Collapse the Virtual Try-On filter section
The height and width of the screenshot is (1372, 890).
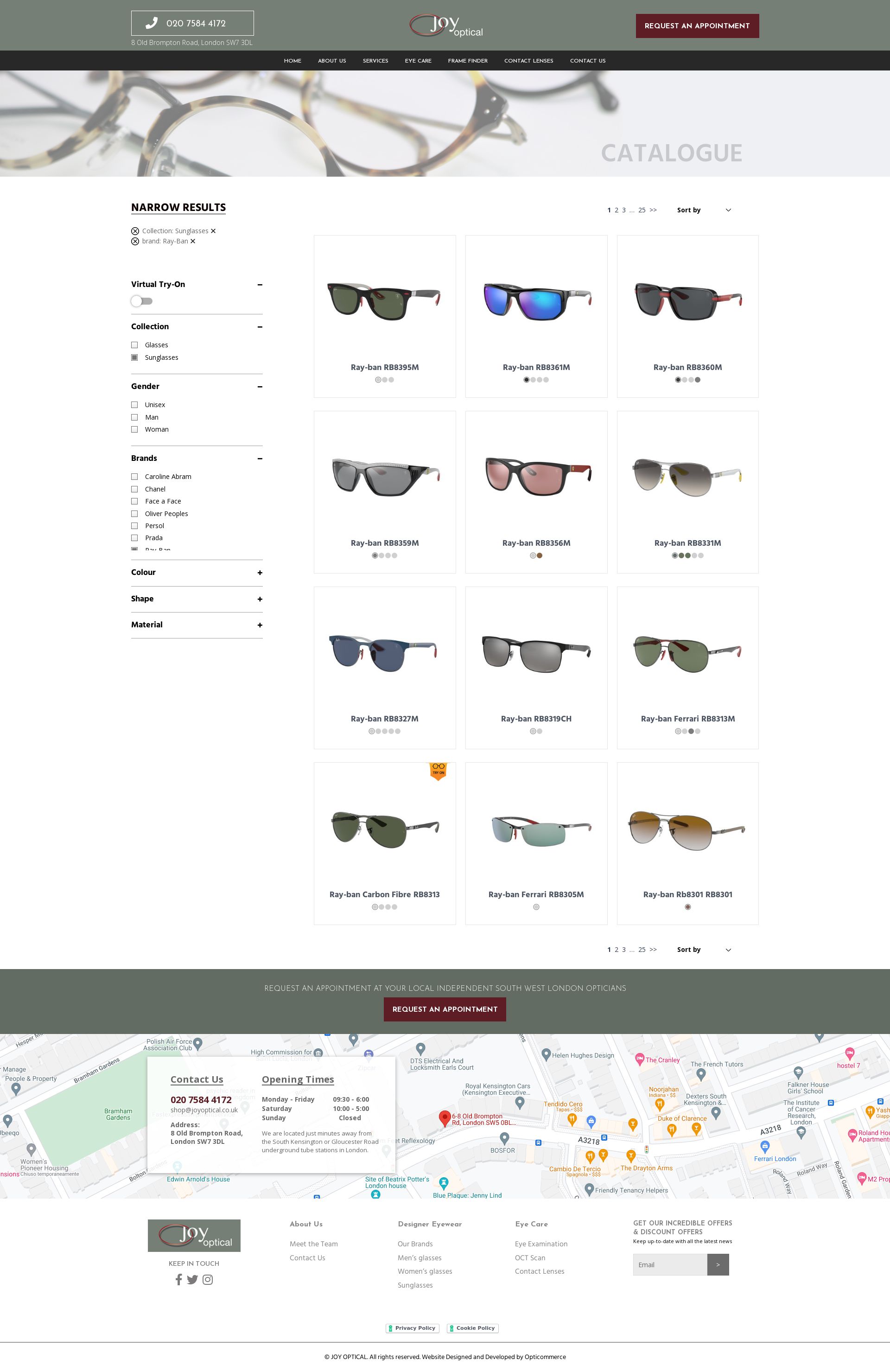click(x=260, y=285)
